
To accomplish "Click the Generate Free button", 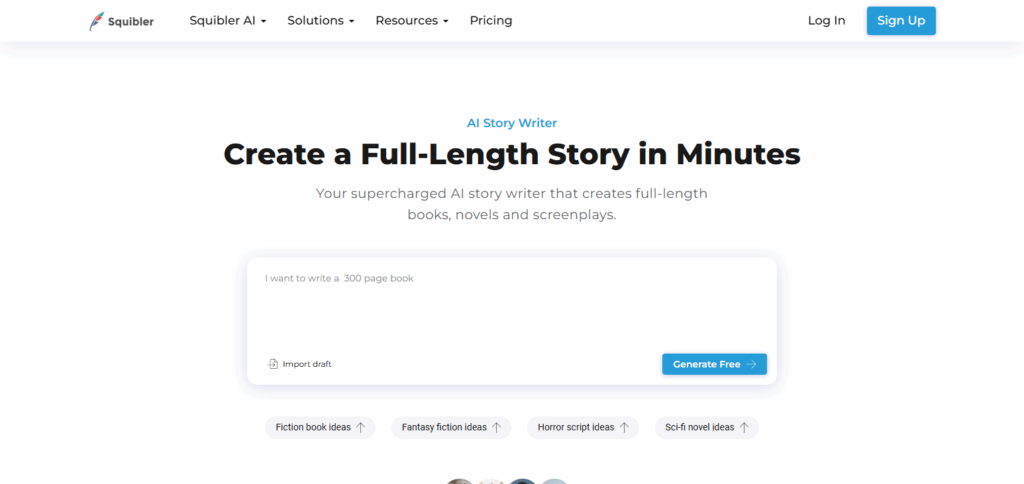I will pyautogui.click(x=714, y=364).
